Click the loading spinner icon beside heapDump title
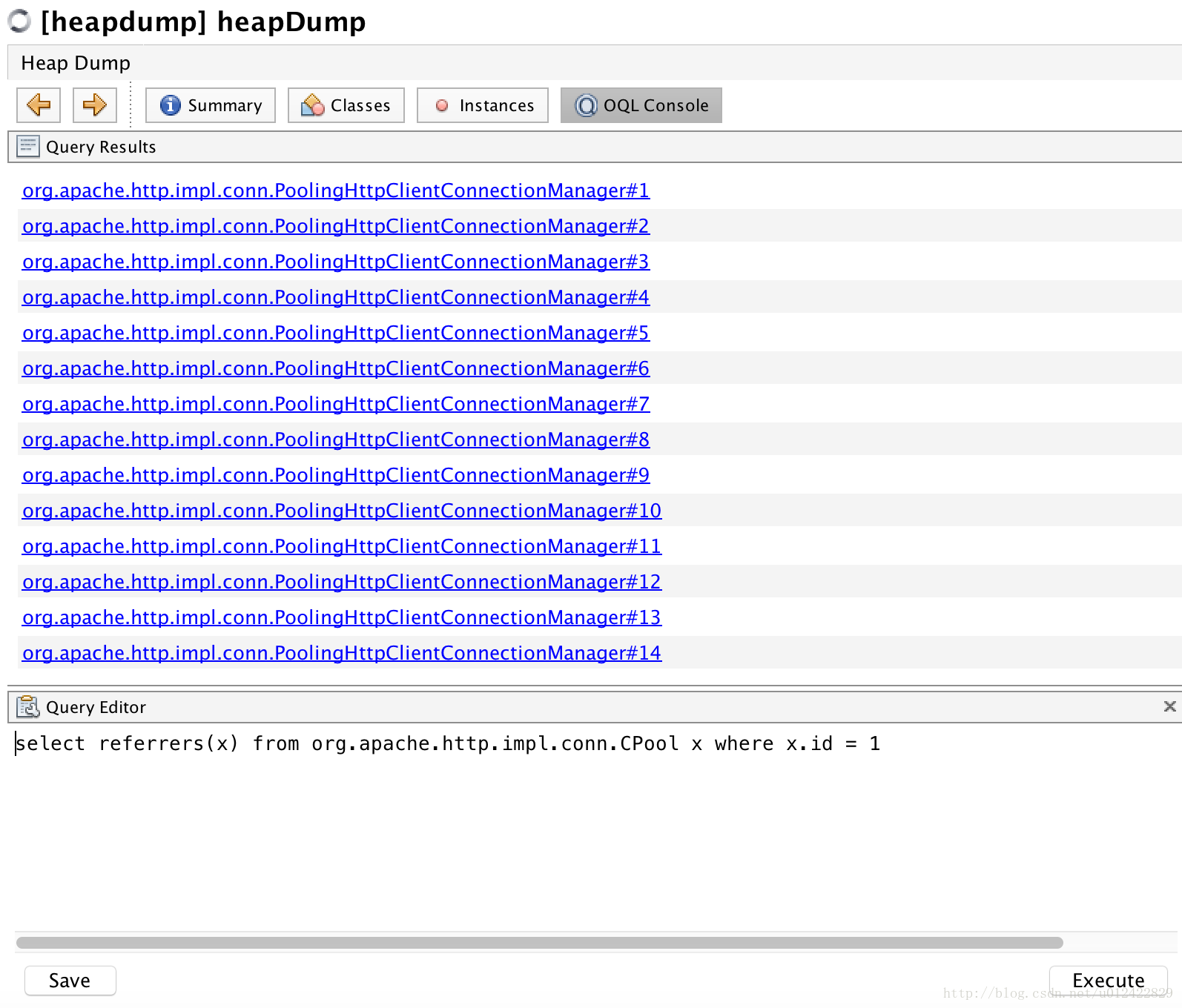Image resolution: width=1182 pixels, height=1008 pixels. pyautogui.click(x=20, y=21)
